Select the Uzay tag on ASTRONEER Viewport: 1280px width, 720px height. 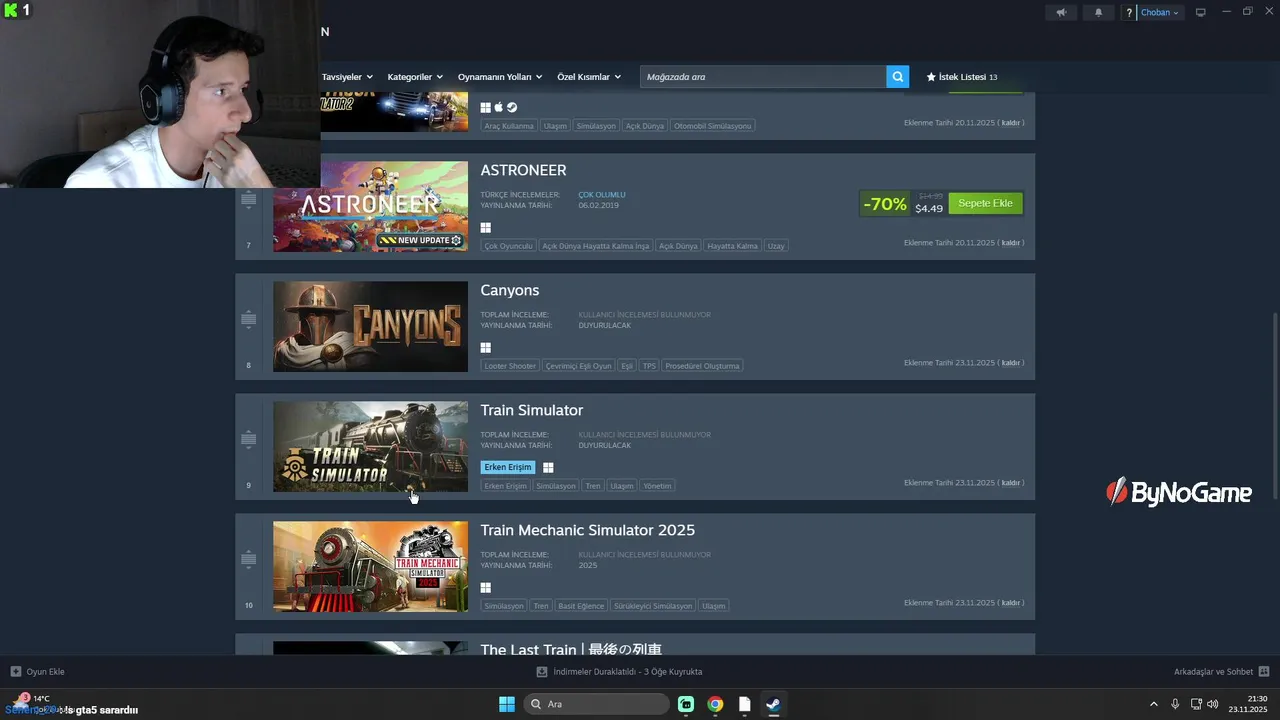[x=776, y=246]
